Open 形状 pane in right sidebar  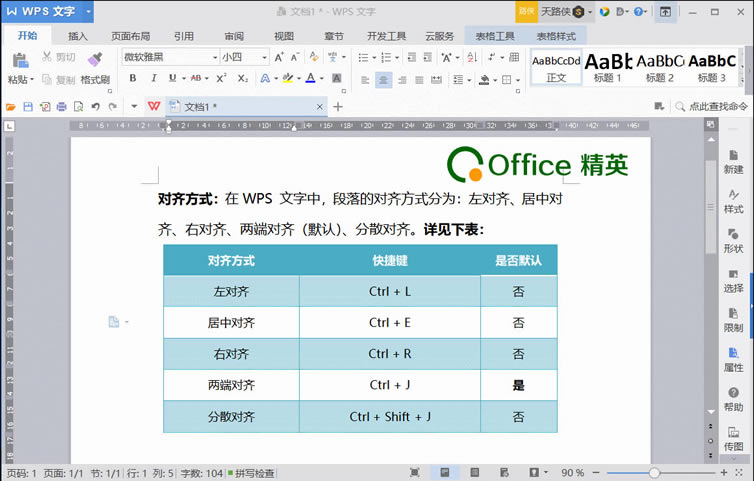pyautogui.click(x=733, y=241)
